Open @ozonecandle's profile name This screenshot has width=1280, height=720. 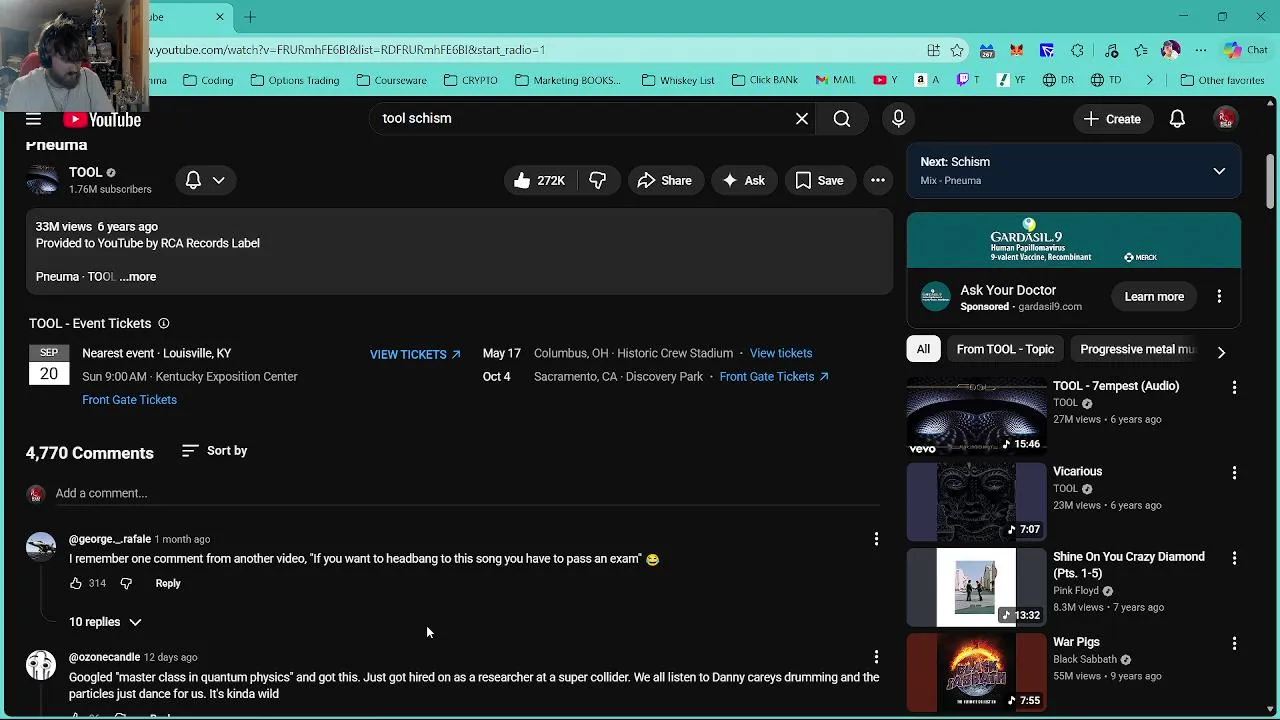point(104,657)
